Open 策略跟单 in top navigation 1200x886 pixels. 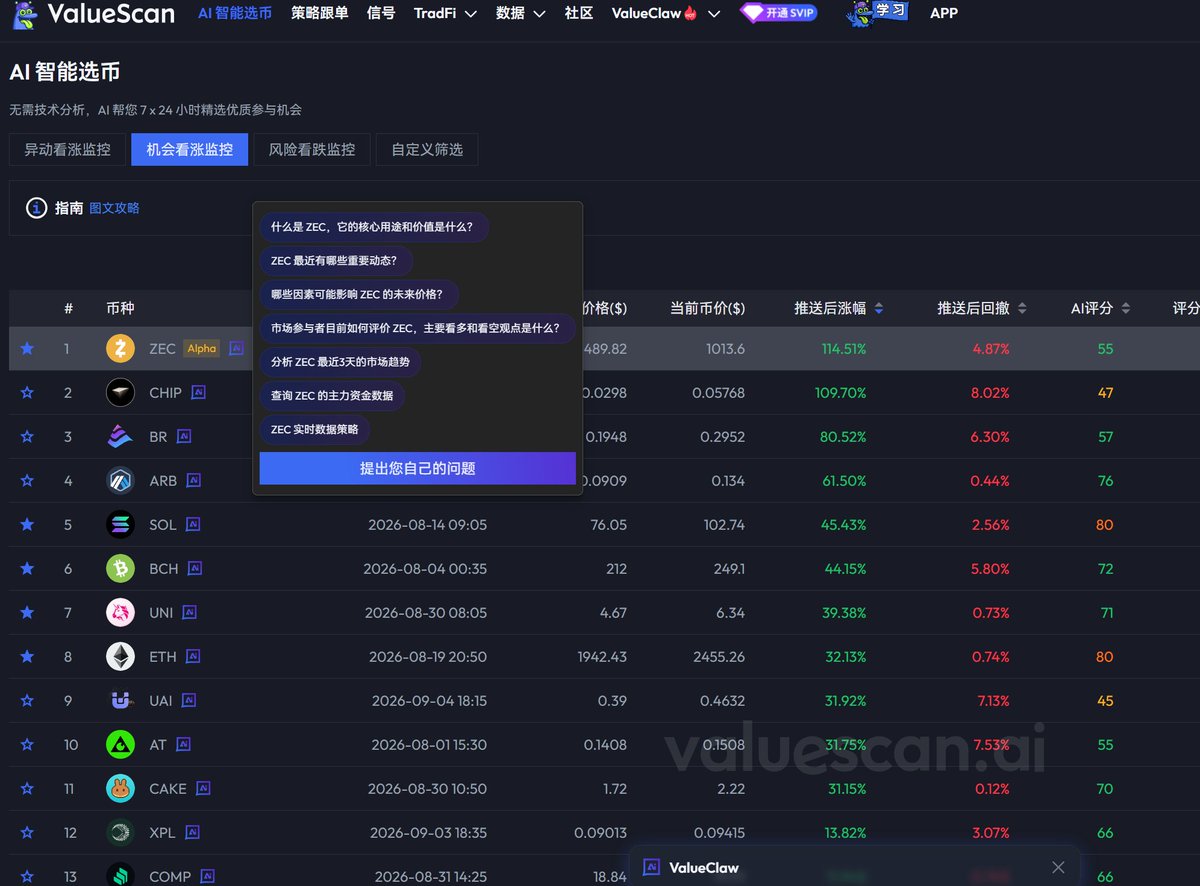pyautogui.click(x=320, y=14)
